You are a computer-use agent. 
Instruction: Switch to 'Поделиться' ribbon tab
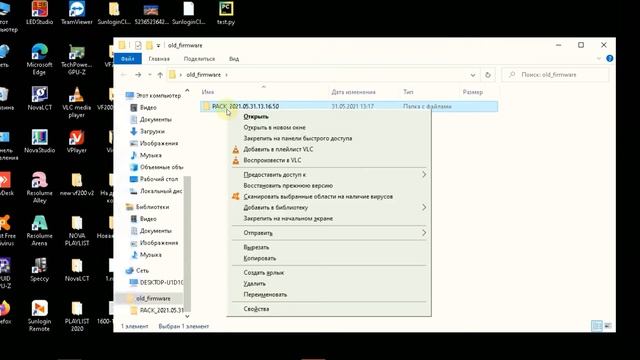click(199, 59)
